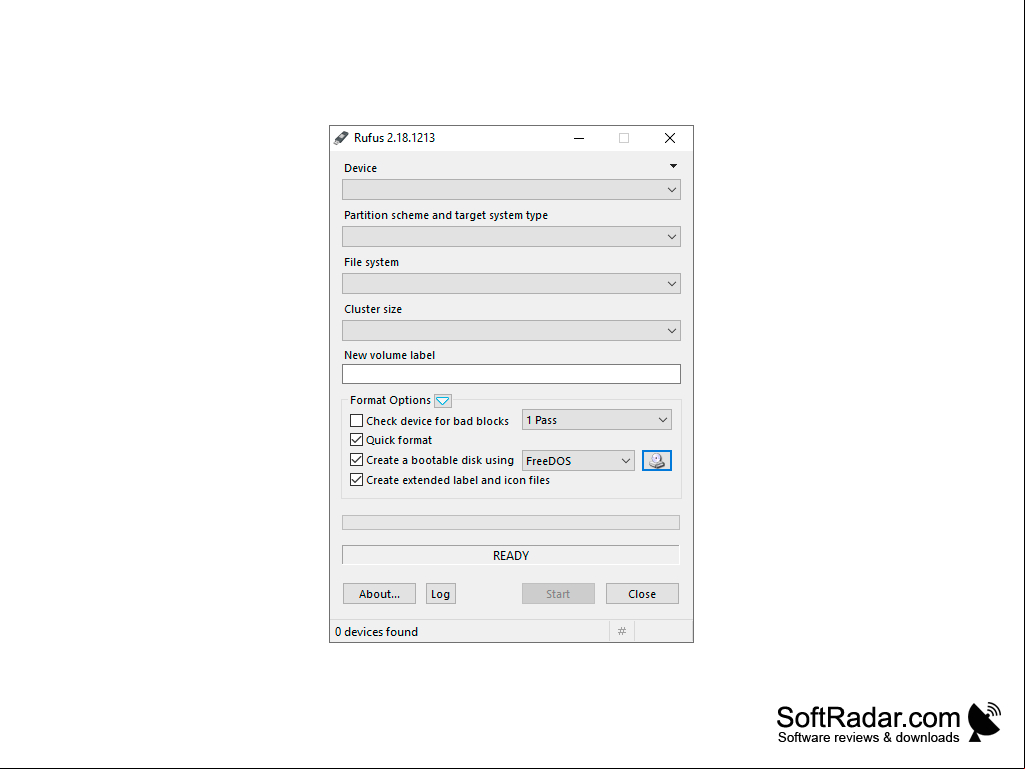1025x769 pixels.
Task: Click the New volume label field
Action: tap(511, 374)
